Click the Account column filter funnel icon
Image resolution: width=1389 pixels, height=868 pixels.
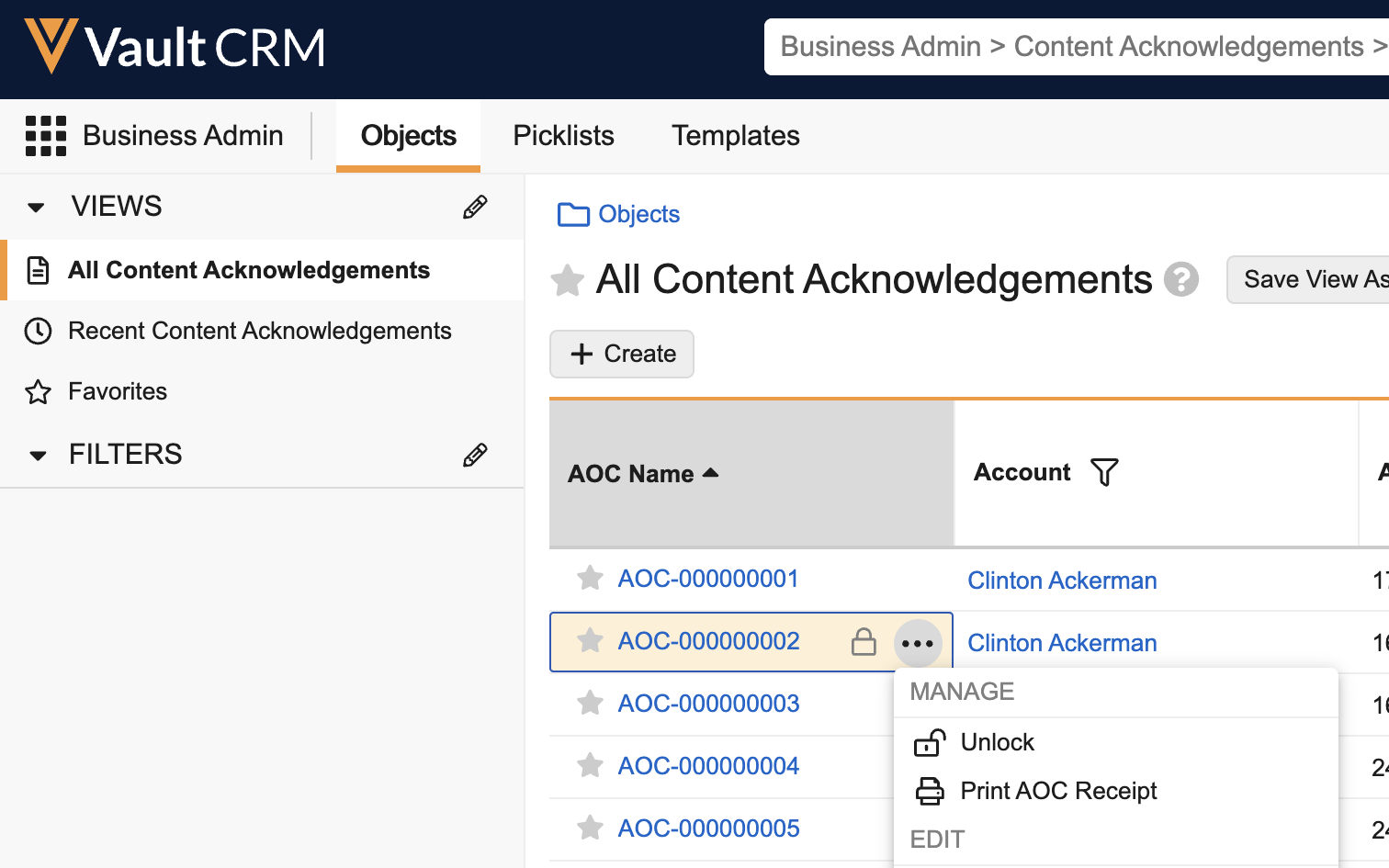coord(1104,472)
